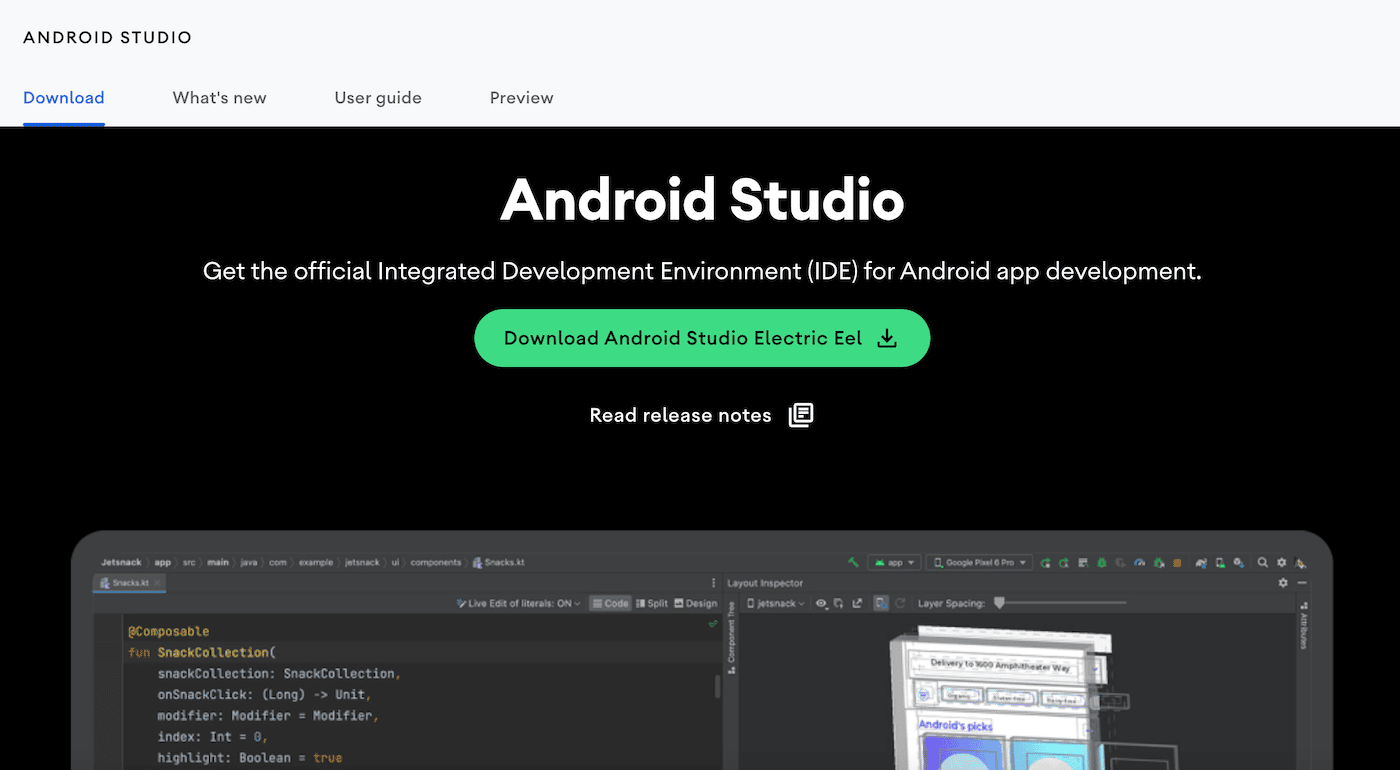Click the release notes document icon
This screenshot has height=770, width=1400.
(x=801, y=415)
